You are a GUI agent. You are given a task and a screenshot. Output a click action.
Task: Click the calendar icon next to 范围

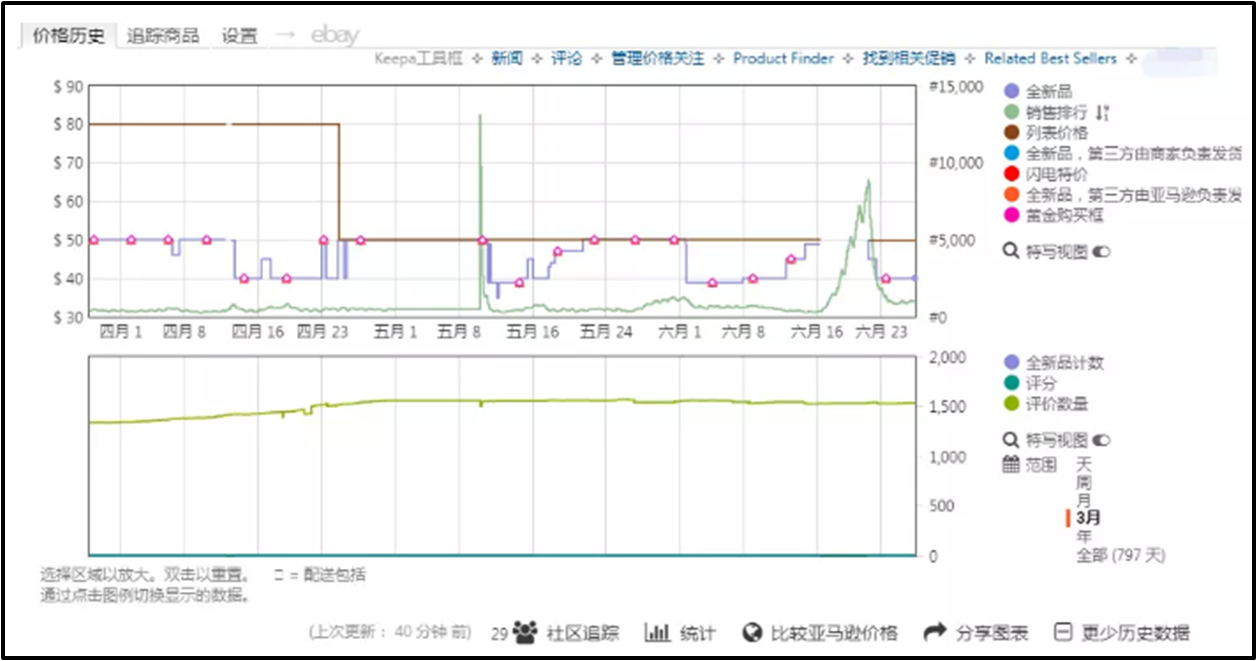pyautogui.click(x=1010, y=465)
